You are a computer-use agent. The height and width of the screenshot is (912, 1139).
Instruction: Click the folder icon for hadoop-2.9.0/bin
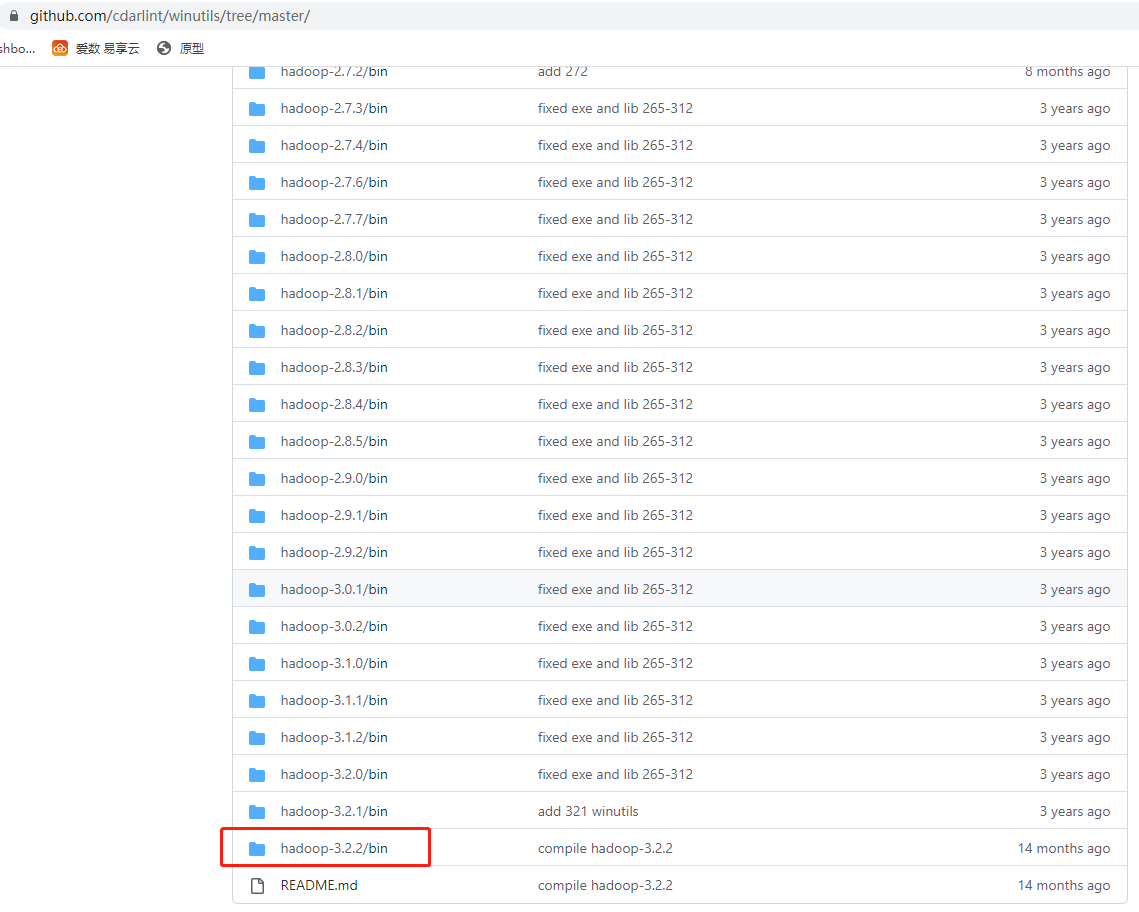[x=257, y=479]
